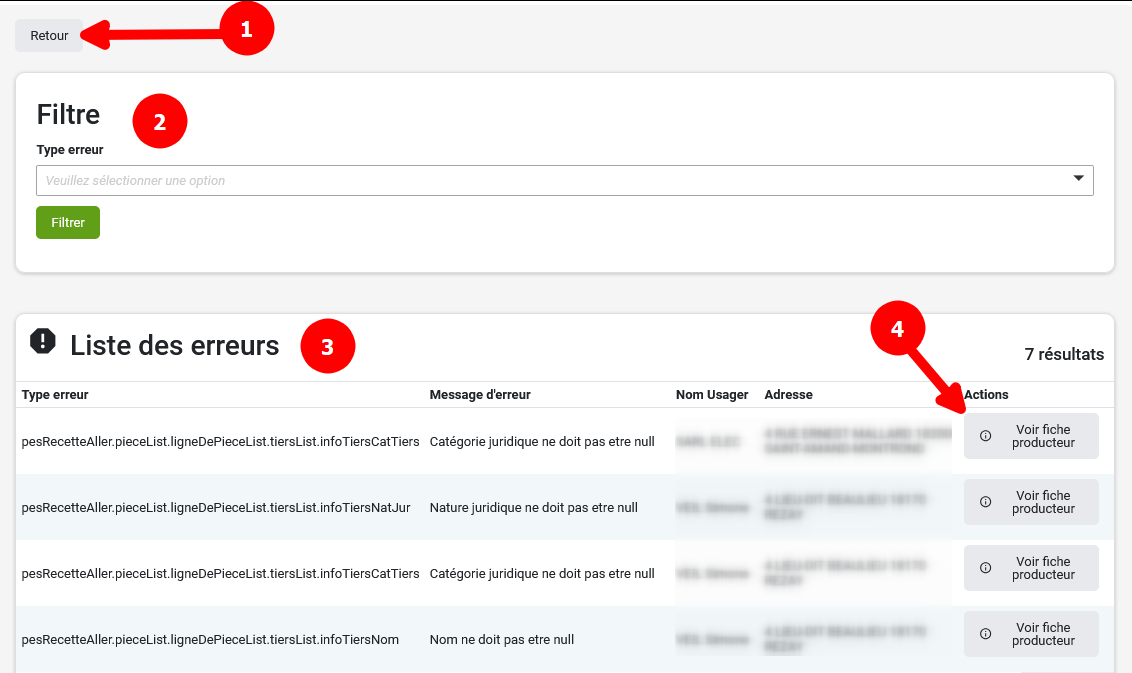
Task: Click the Filtre panel heading
Action: coord(68,115)
